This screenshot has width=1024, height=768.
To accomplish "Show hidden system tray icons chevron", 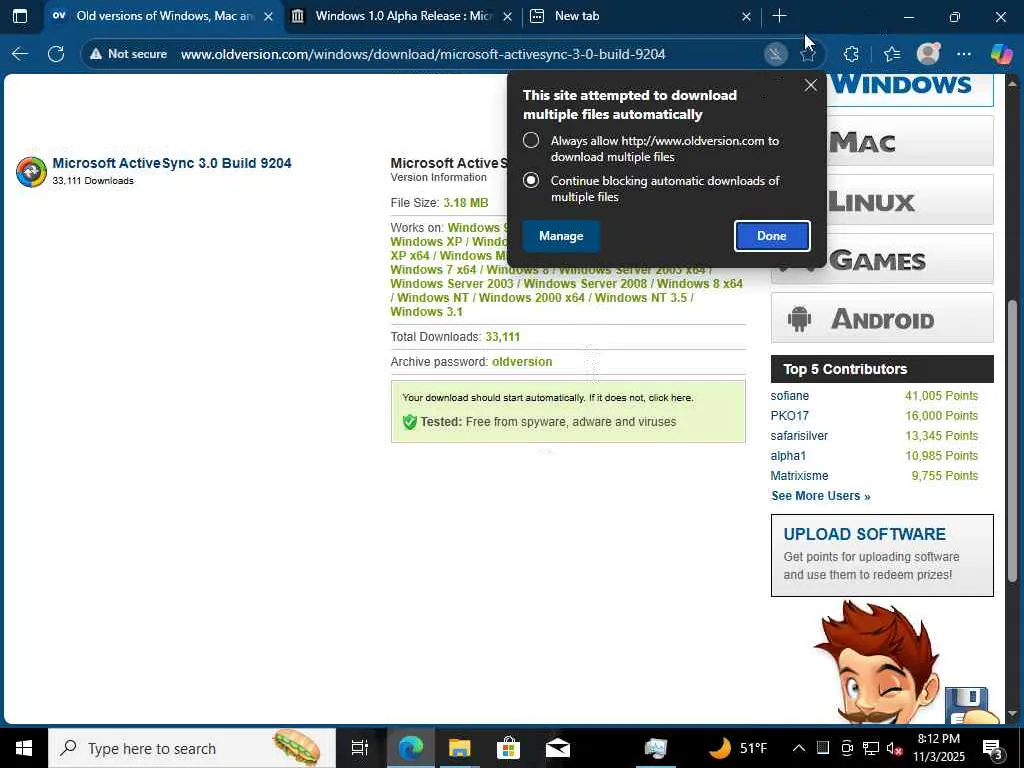I will click(x=799, y=748).
